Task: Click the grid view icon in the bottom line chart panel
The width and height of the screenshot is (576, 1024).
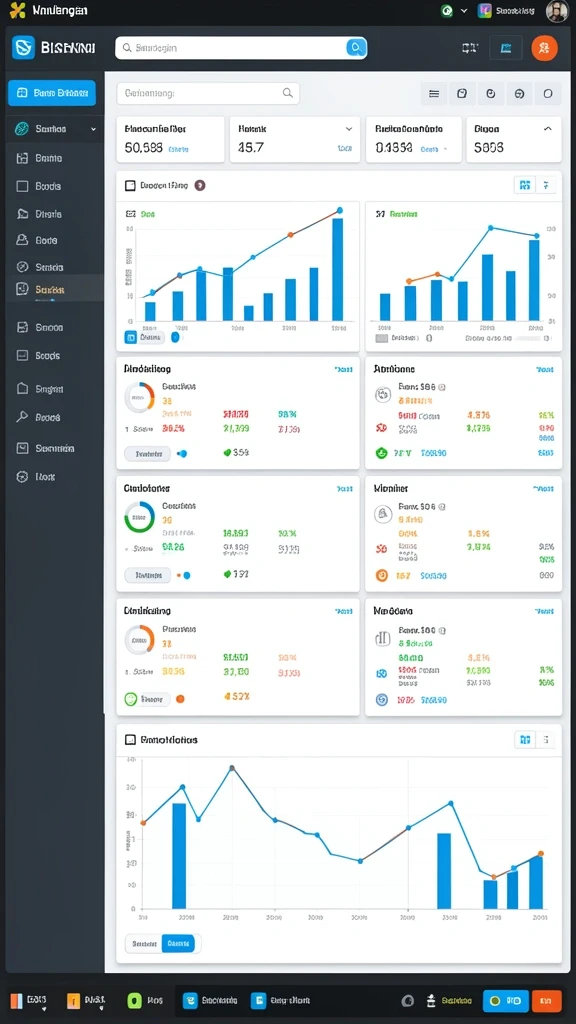Action: pos(524,739)
